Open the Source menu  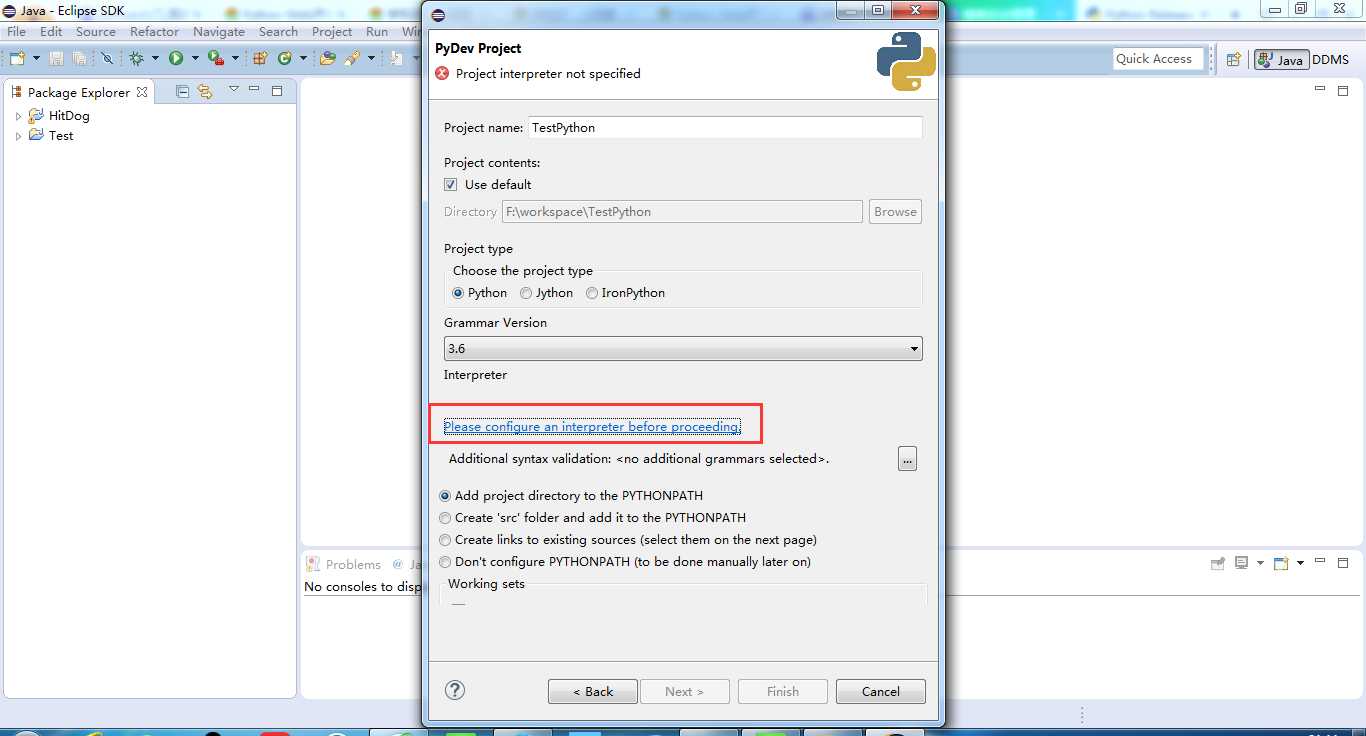click(96, 31)
